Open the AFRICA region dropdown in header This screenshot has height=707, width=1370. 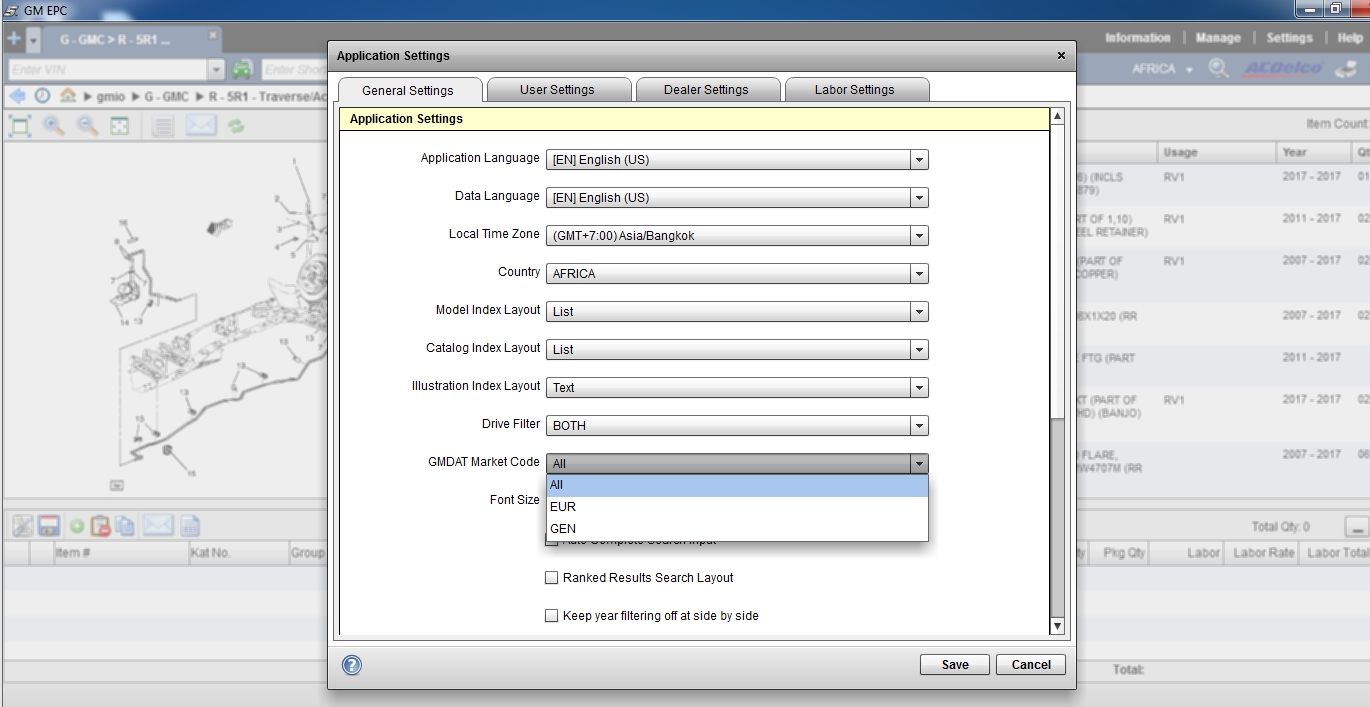point(1189,70)
